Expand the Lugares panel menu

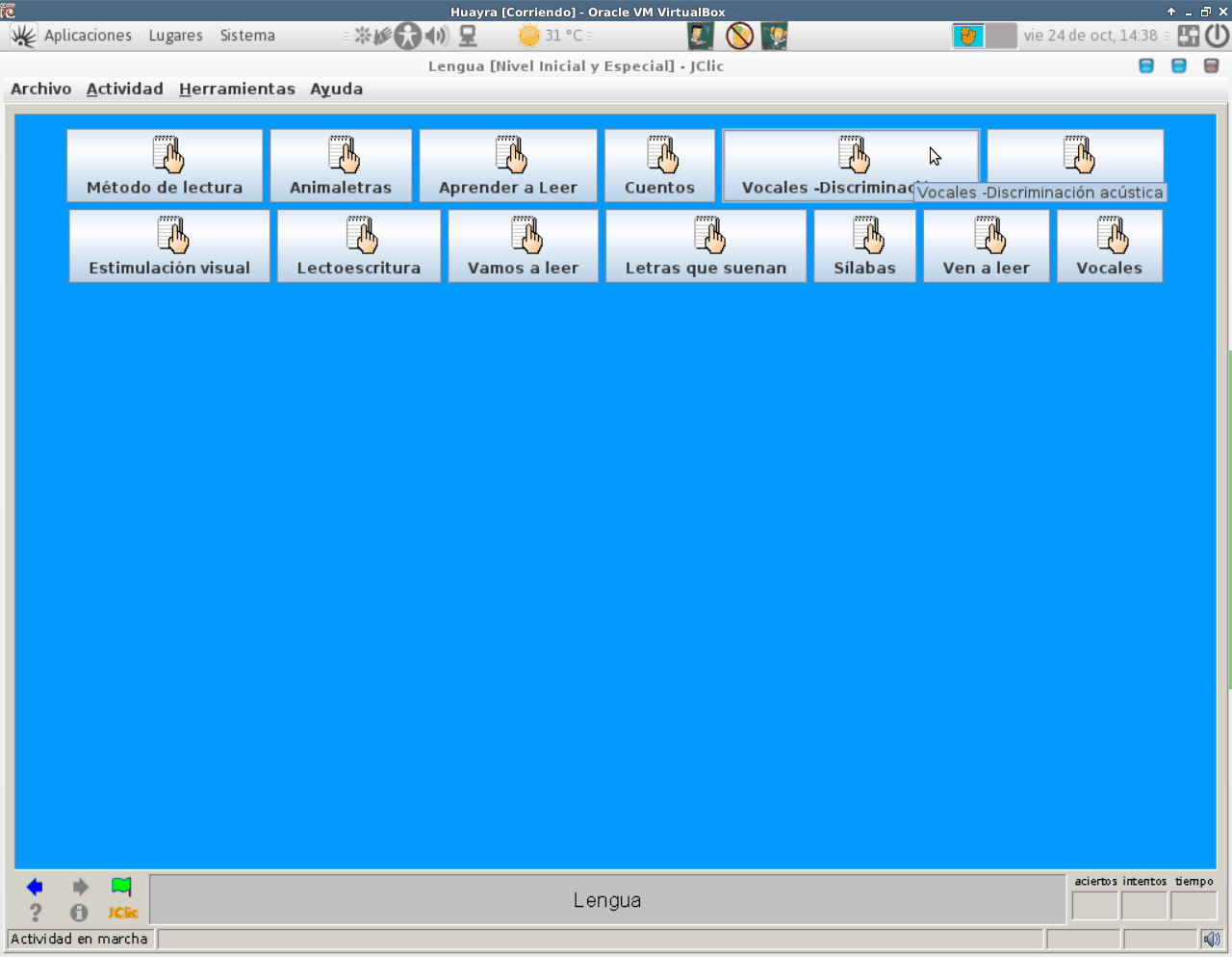click(175, 36)
